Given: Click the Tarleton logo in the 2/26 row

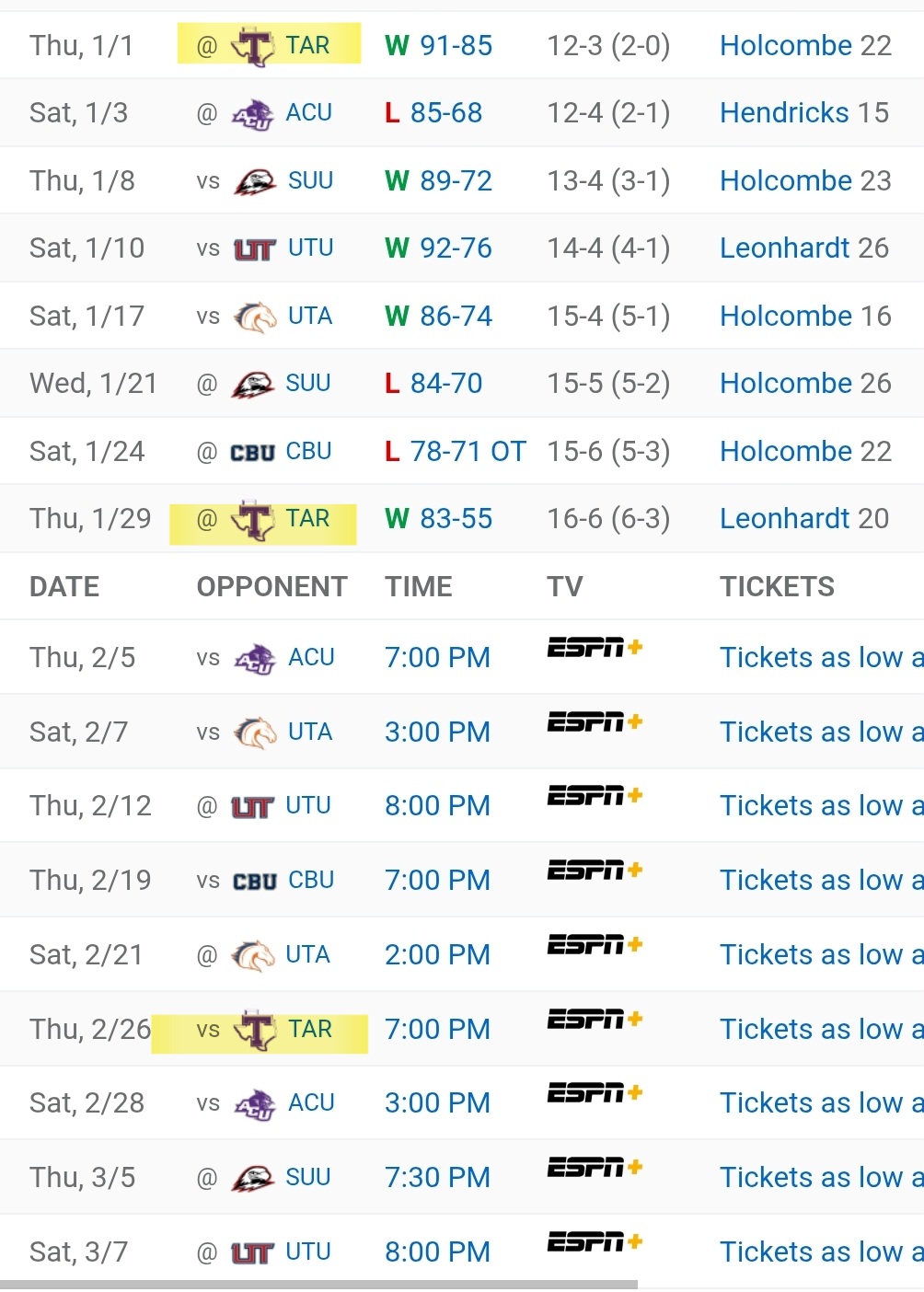Looking at the screenshot, I should click(256, 1030).
